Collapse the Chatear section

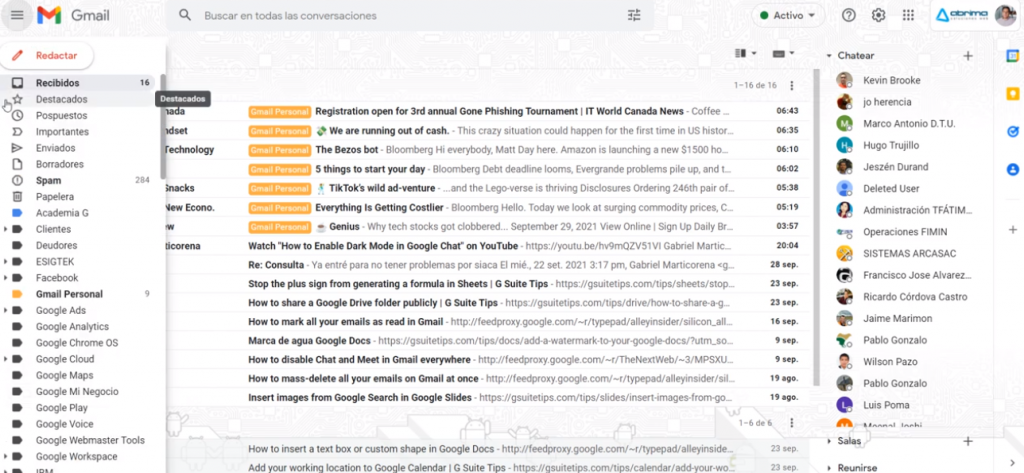(x=830, y=56)
